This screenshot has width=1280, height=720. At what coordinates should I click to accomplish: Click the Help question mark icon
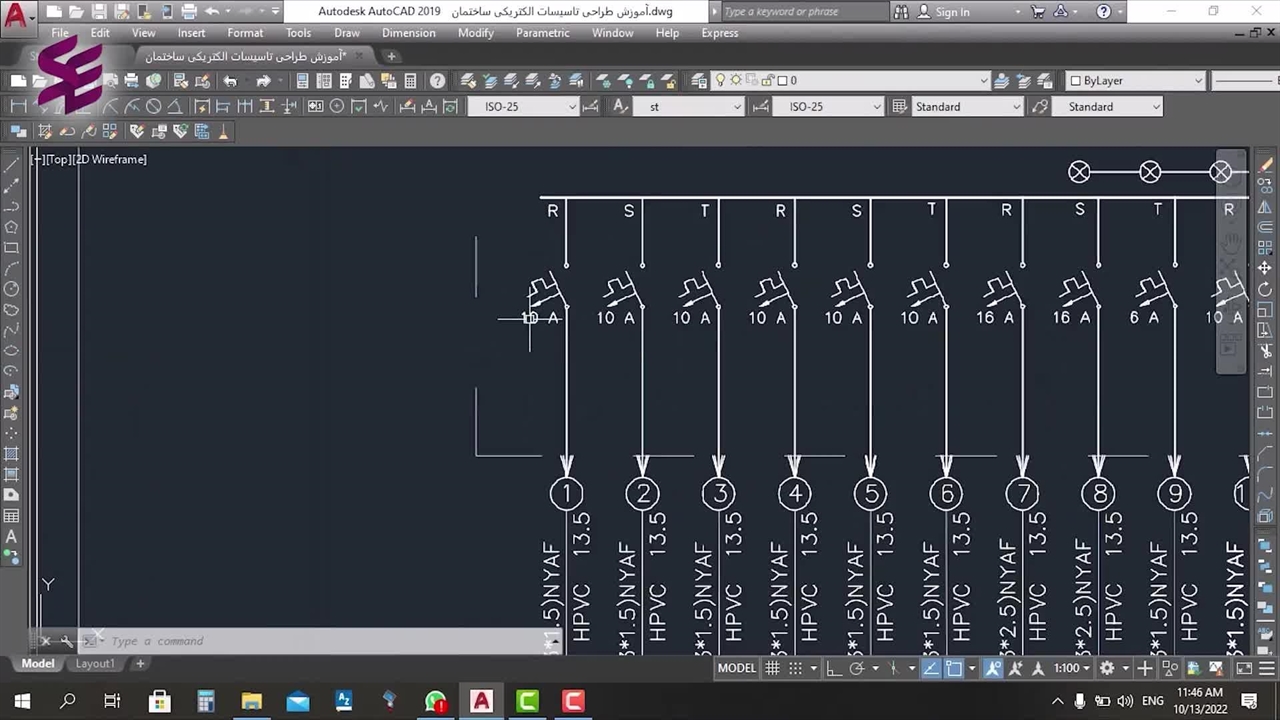click(437, 81)
